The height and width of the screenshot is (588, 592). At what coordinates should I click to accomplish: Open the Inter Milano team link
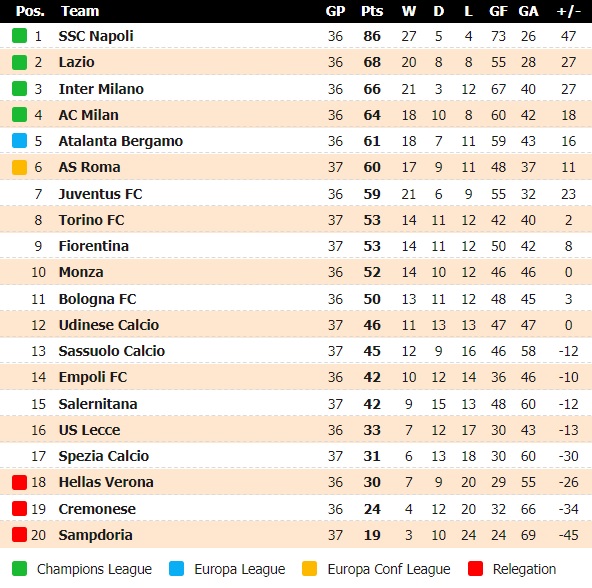tap(101, 89)
